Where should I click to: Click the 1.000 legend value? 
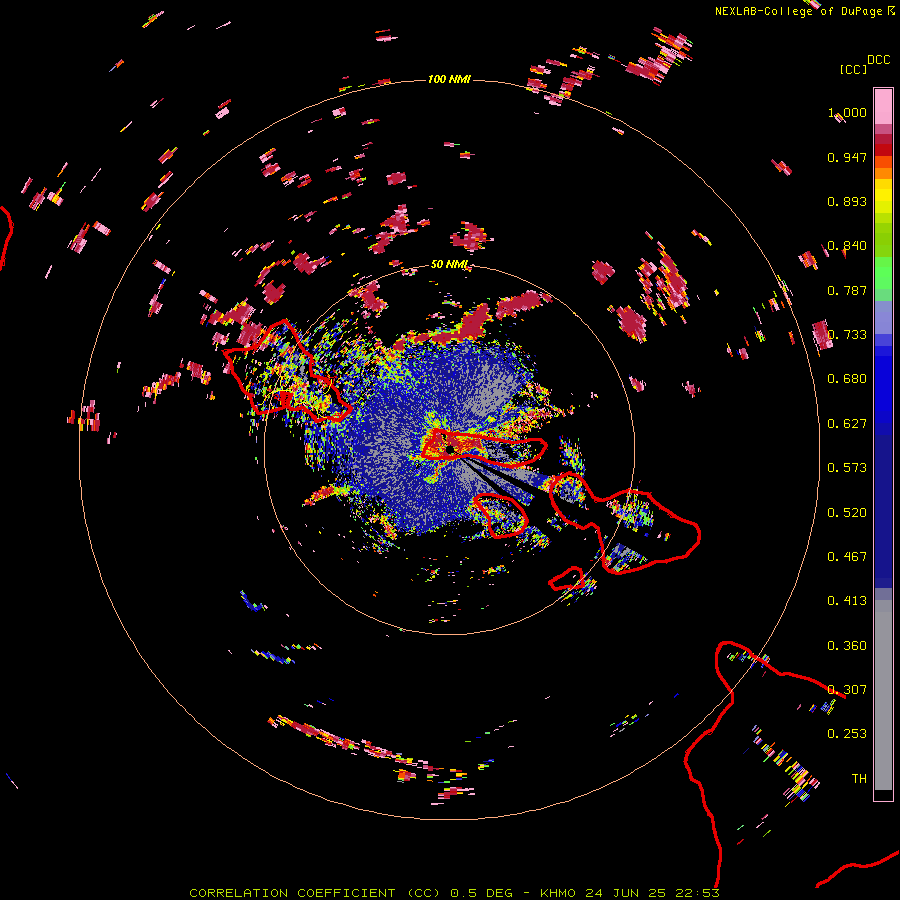click(x=847, y=112)
